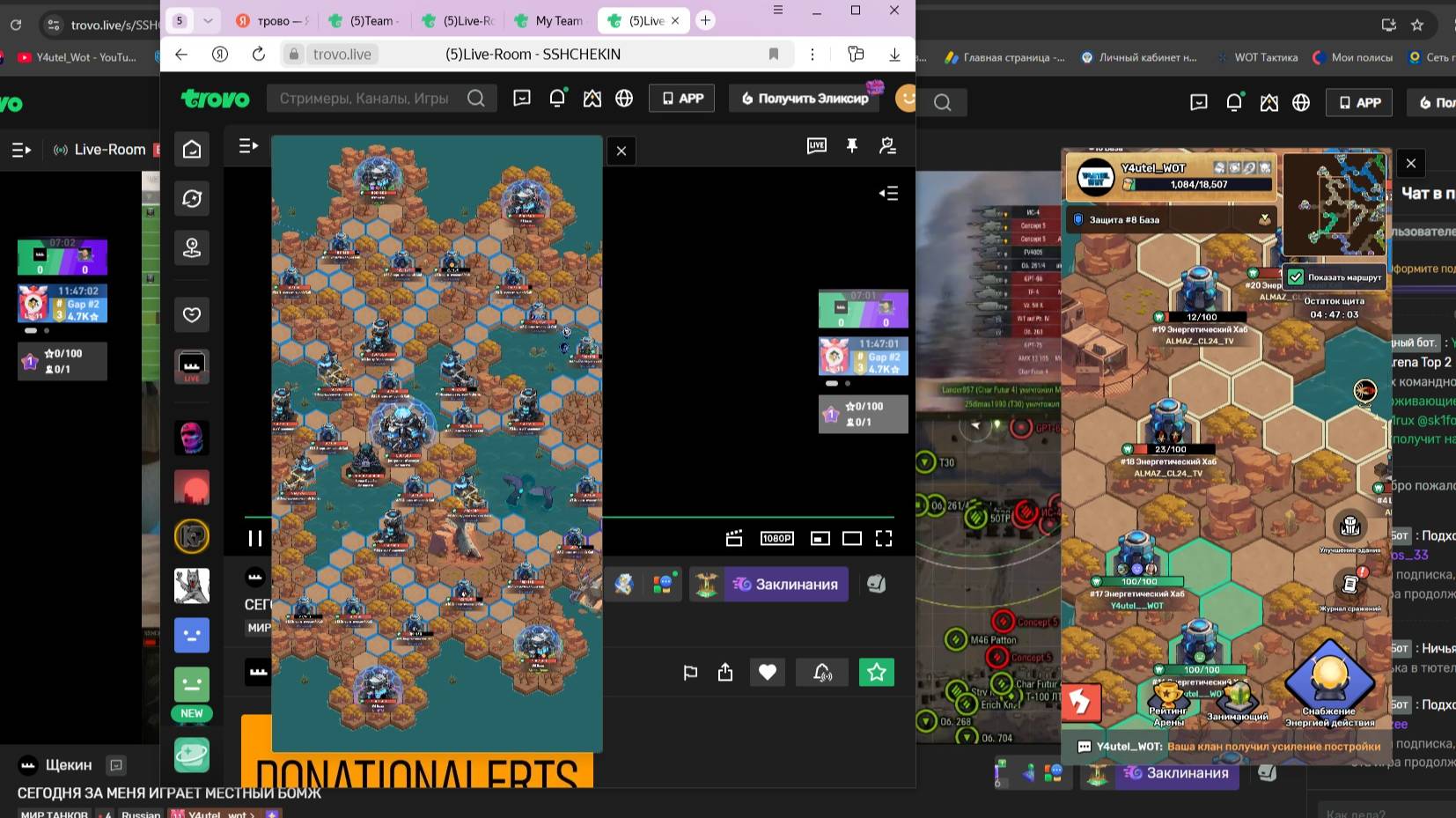
Task: Open Заклинания button in the background window
Action: 1177,772
